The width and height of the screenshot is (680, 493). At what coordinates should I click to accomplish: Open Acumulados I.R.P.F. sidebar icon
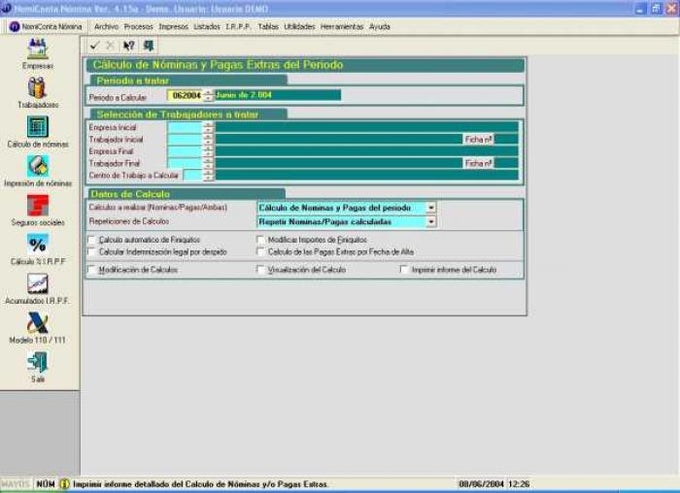38,284
